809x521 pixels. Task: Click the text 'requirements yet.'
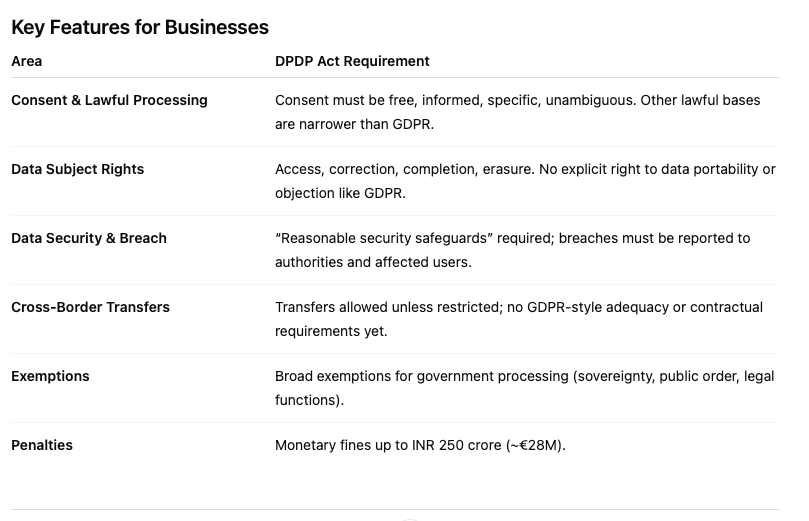[x=331, y=331]
